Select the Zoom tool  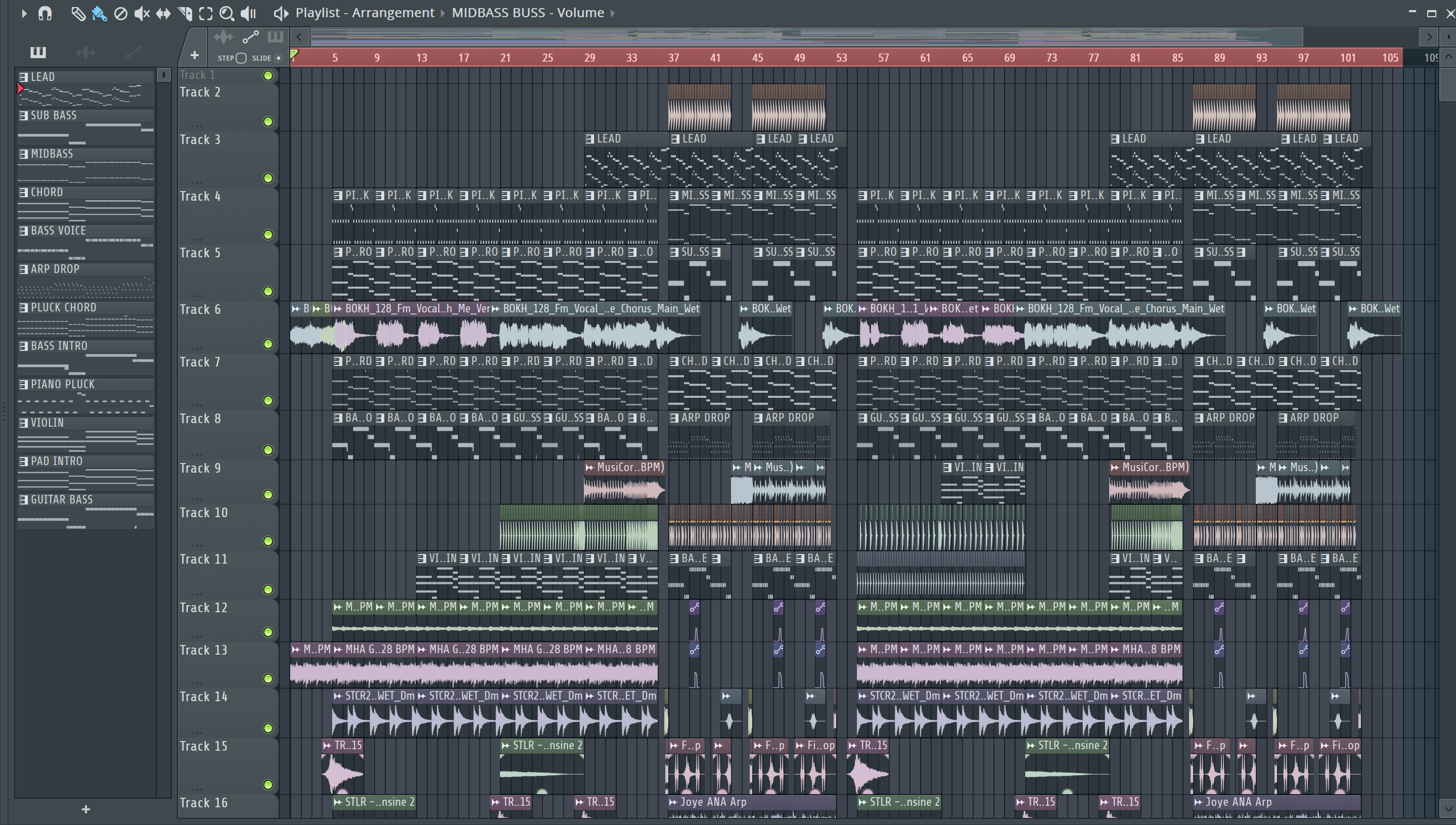pos(226,13)
